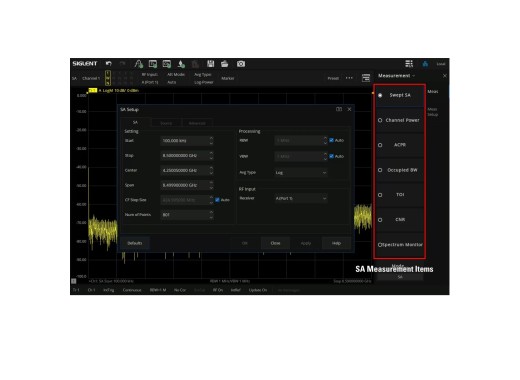Select the ACPR measurement option
The image size is (520, 380).
pos(400,145)
